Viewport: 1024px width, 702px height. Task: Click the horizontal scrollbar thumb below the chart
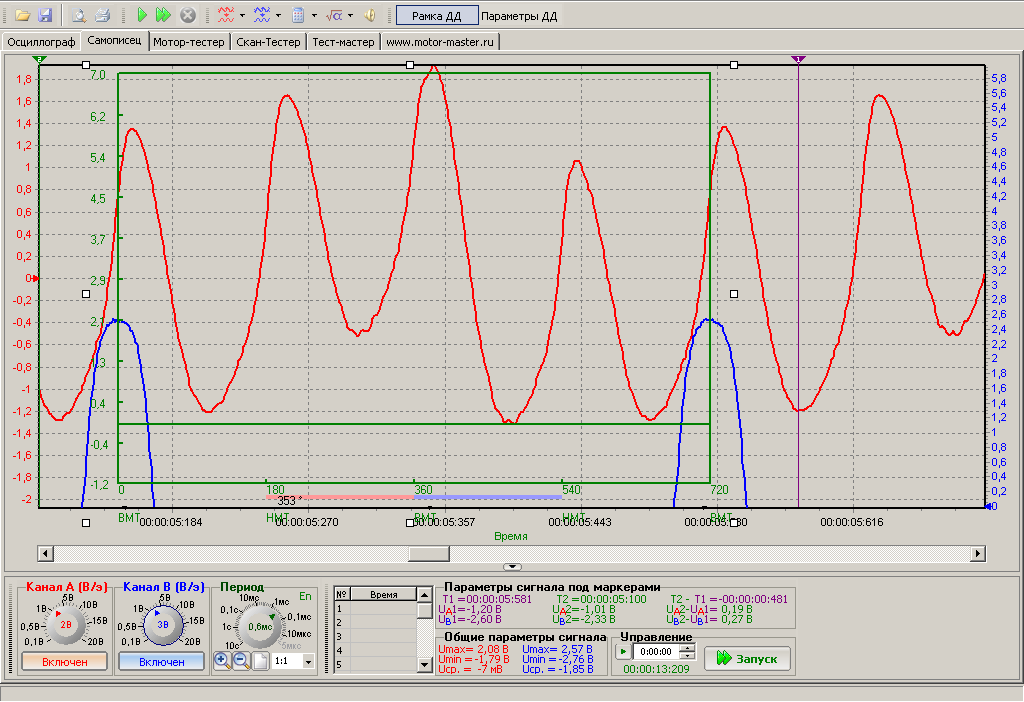(x=430, y=553)
